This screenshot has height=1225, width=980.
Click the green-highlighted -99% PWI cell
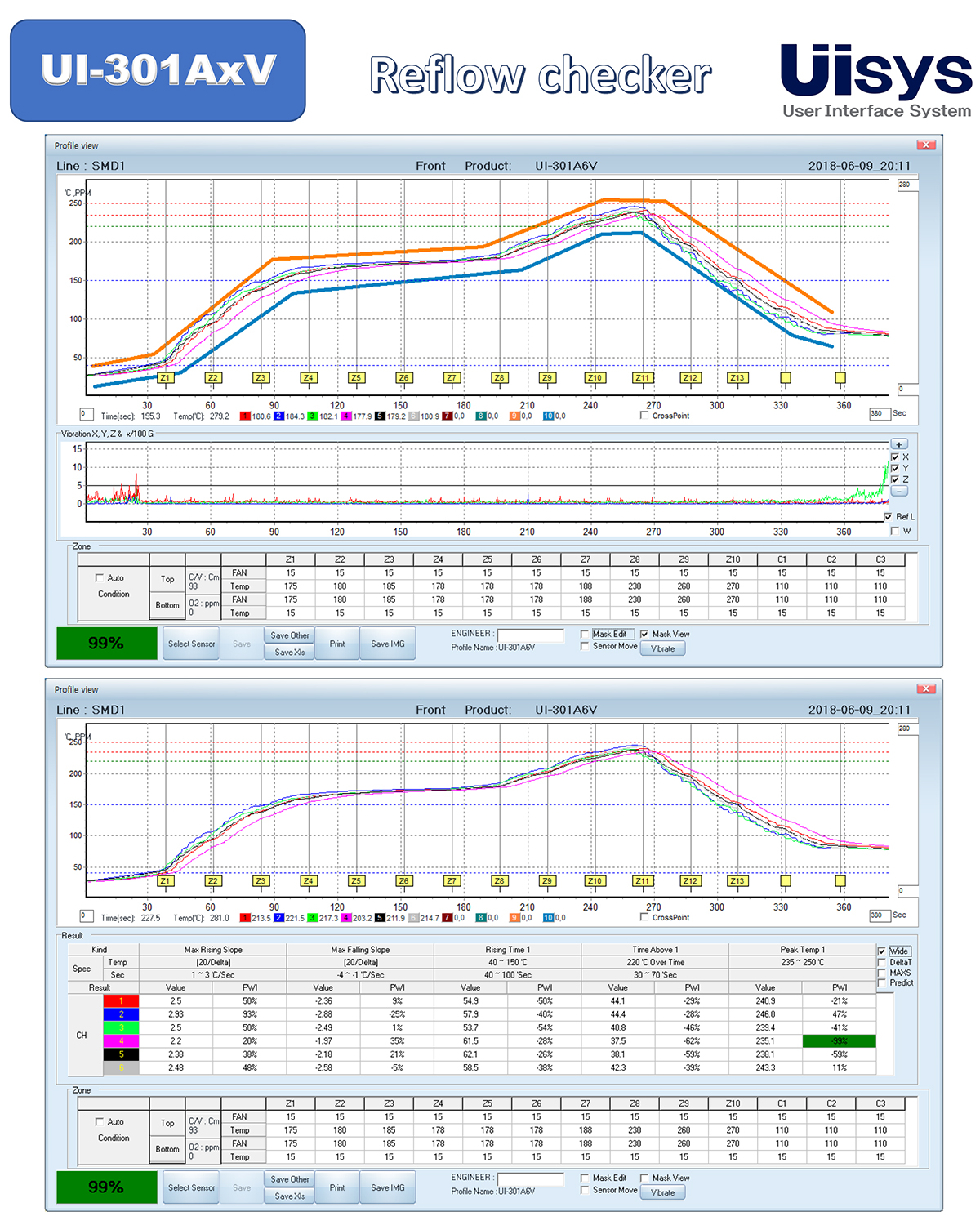840,1041
